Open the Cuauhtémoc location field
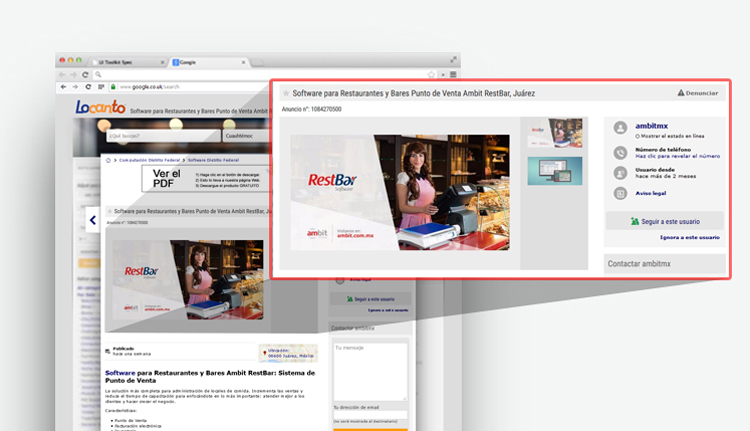The width and height of the screenshot is (750, 431). pyautogui.click(x=246, y=136)
